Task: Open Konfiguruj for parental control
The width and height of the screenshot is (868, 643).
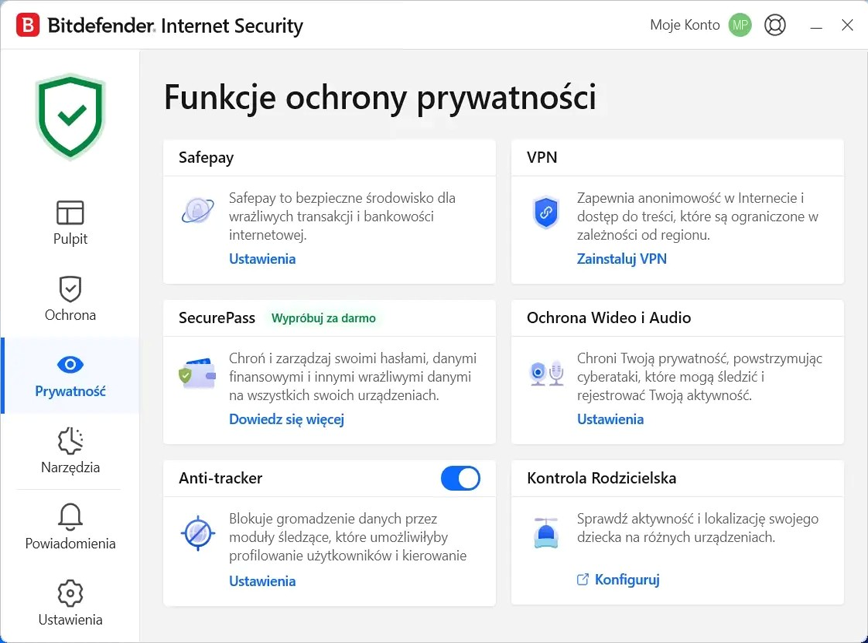Action: click(626, 579)
